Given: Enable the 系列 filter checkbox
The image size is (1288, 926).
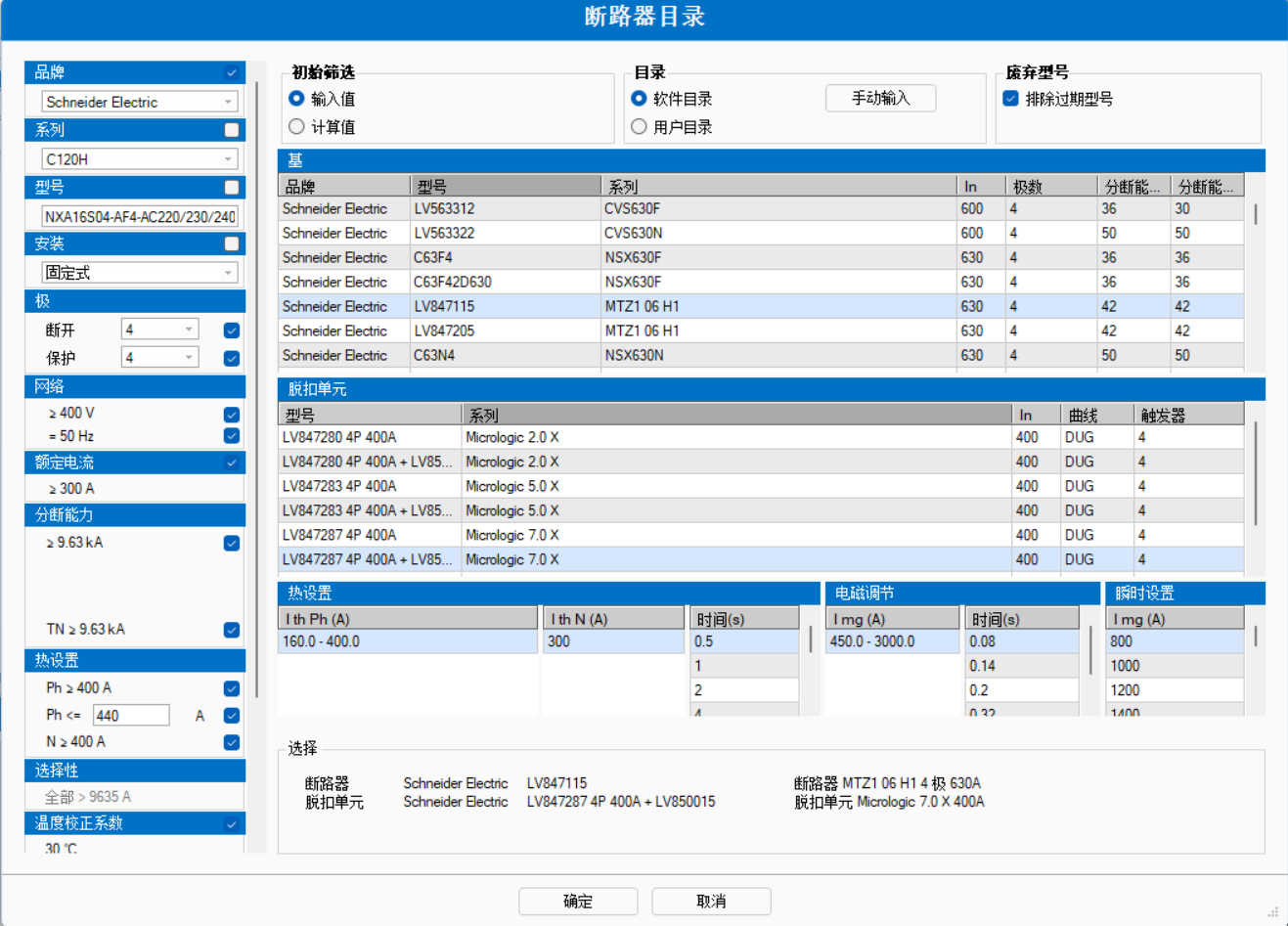Looking at the screenshot, I should tap(232, 130).
